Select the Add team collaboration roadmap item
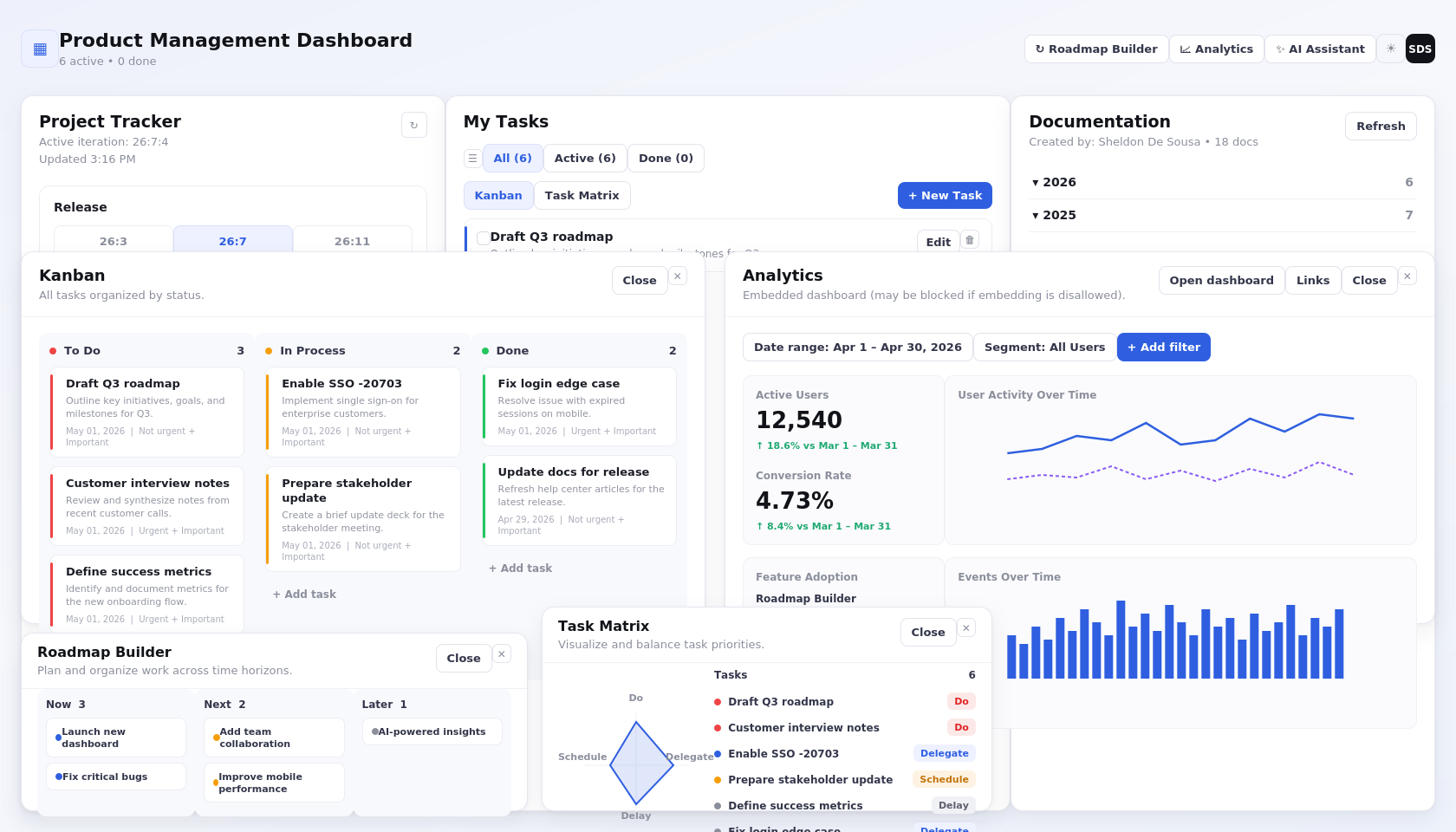The height and width of the screenshot is (832, 1456). pyautogui.click(x=274, y=738)
